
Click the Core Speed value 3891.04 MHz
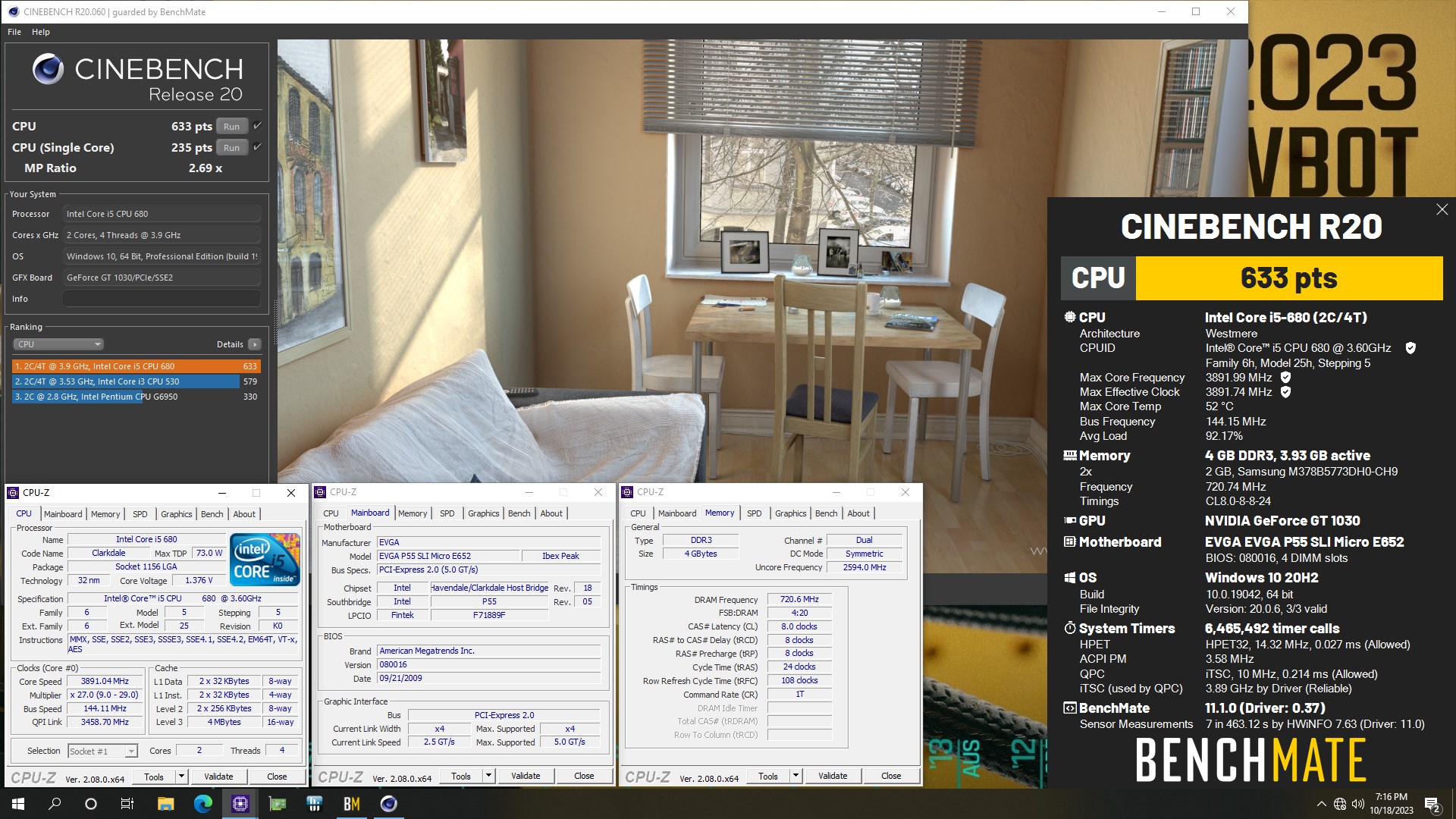pyautogui.click(x=105, y=682)
